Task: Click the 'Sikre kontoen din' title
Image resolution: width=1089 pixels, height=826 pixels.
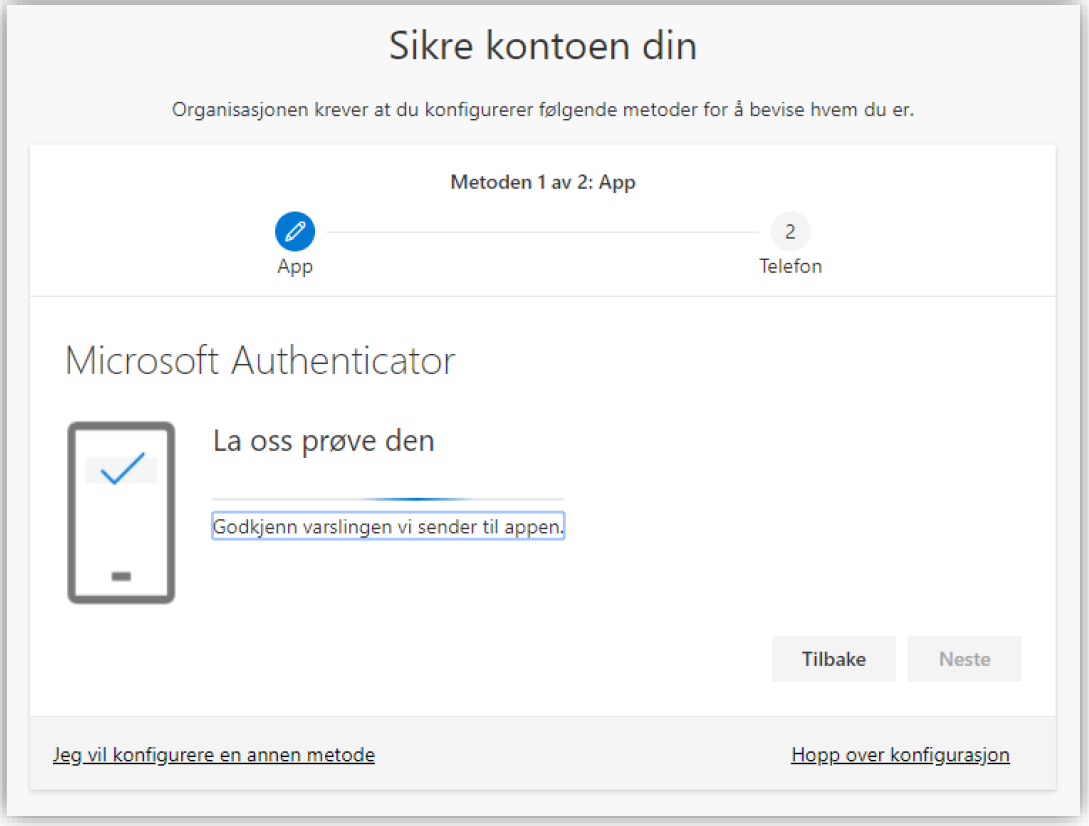Action: [x=543, y=46]
